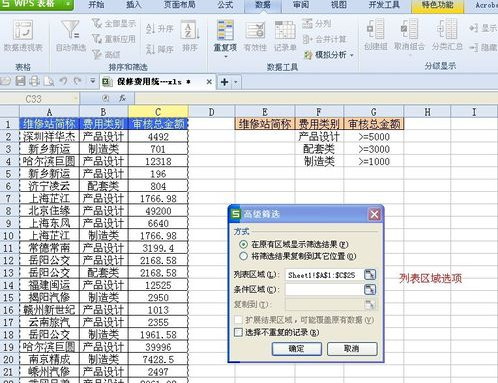Open the 审阅 ribbon tab
This screenshot has width=498, height=383.
[301, 5]
